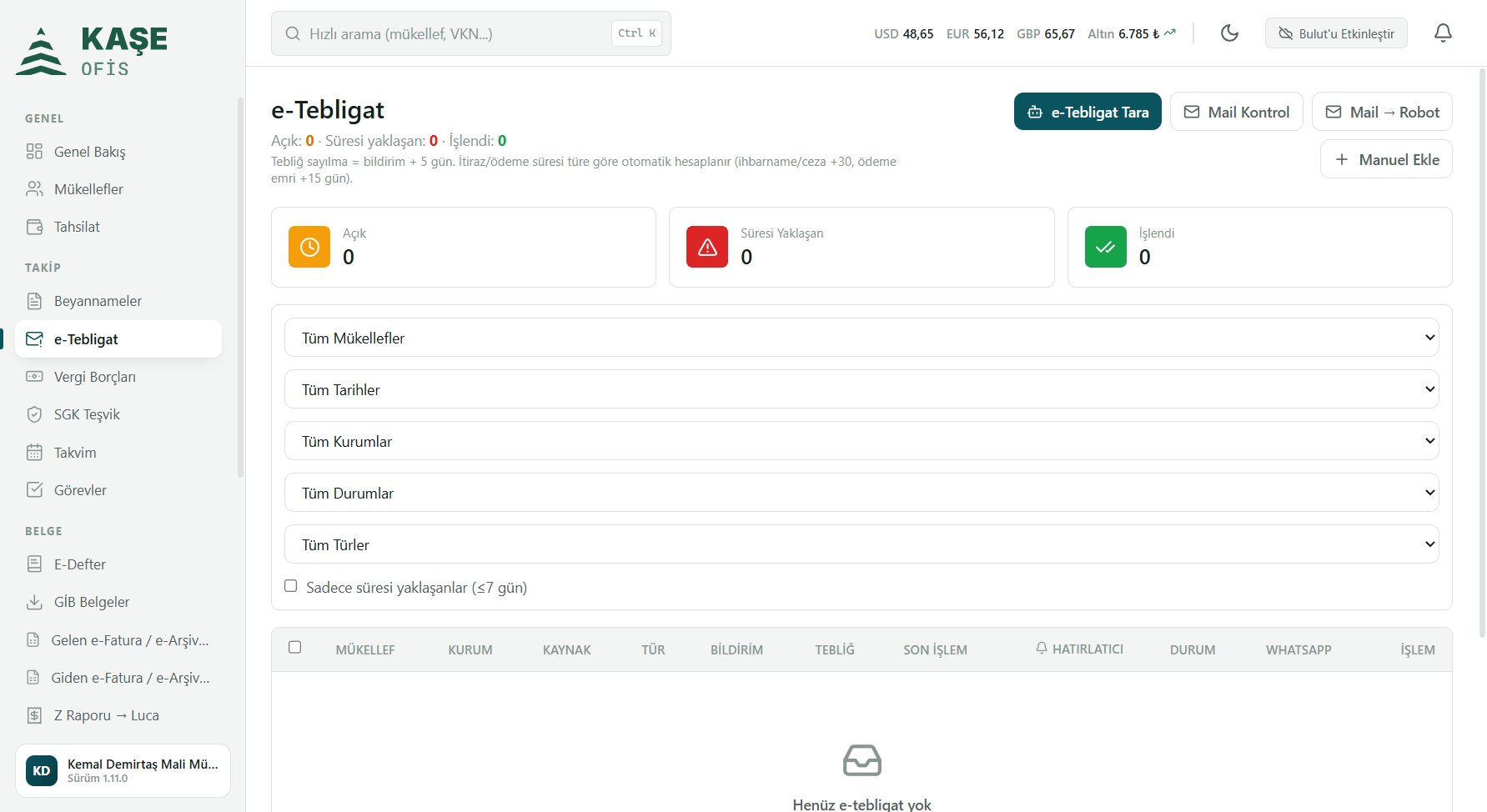Click the HATIRLATICI column header
This screenshot has width=1487, height=812.
[1079, 649]
